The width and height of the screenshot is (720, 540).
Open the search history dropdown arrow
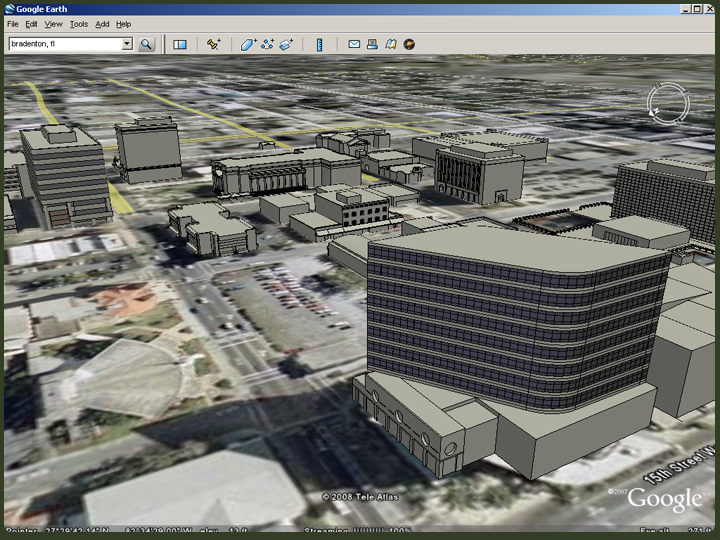click(127, 44)
